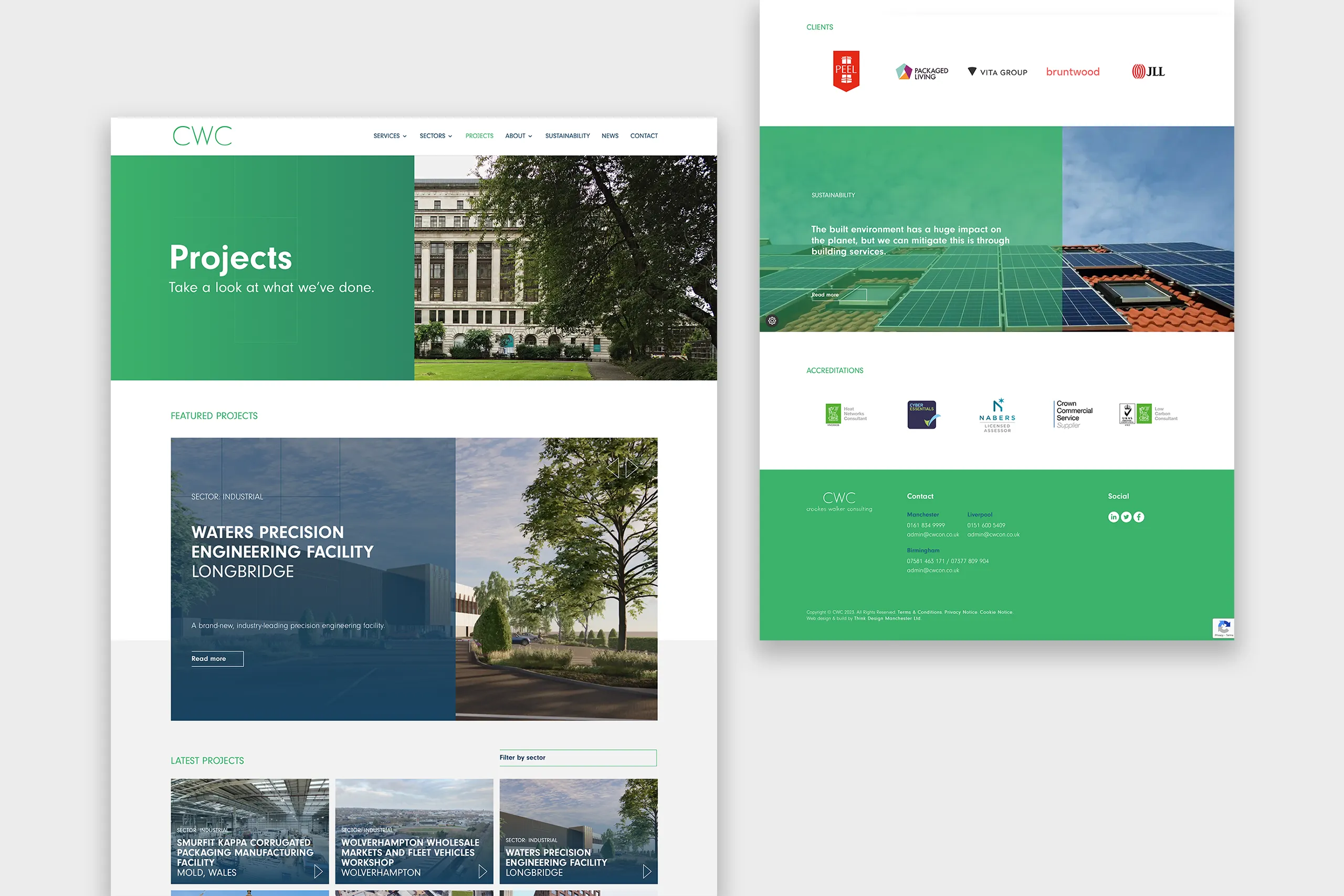Click Read more in the Sustainability banner
Screen dimensions: 1344x896
(x=838, y=295)
